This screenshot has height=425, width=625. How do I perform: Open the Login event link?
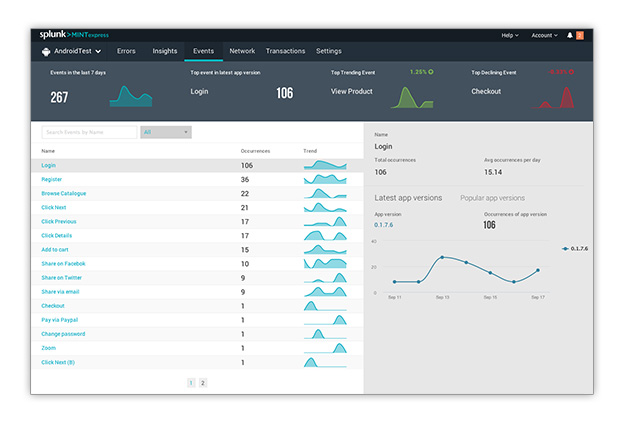point(48,165)
